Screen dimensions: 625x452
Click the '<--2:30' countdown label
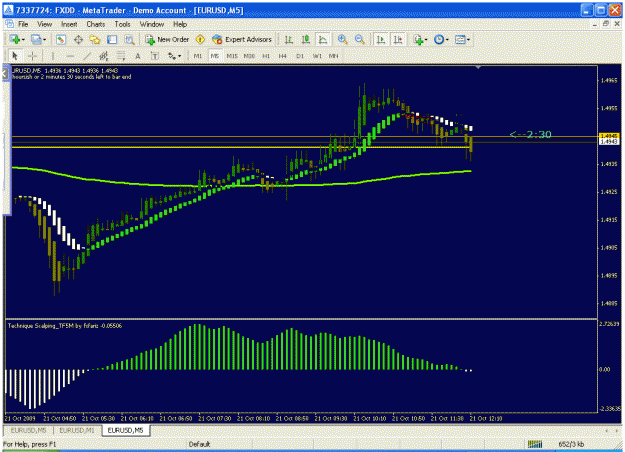pyautogui.click(x=531, y=135)
